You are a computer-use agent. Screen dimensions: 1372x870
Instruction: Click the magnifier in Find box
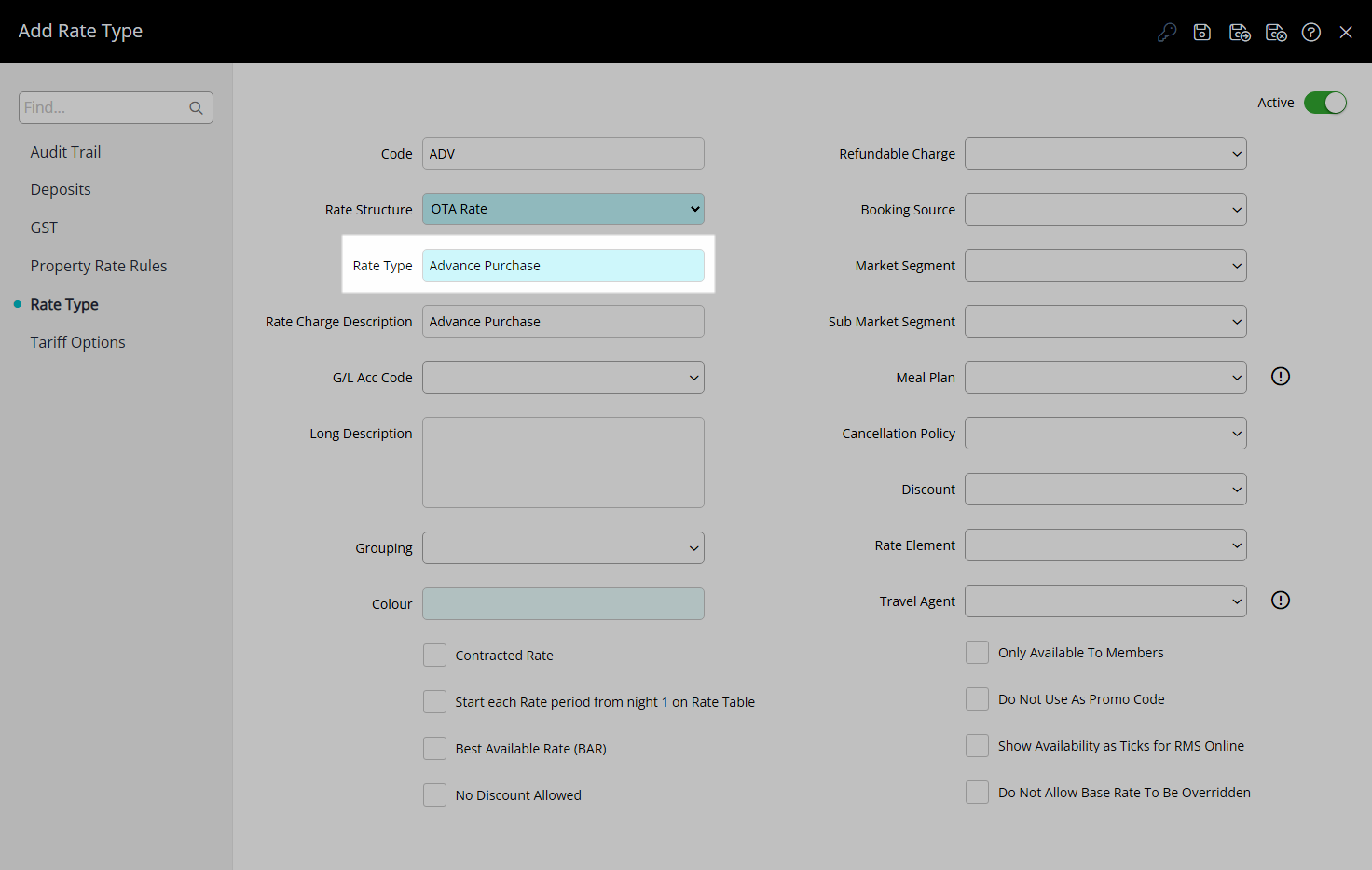[x=196, y=108]
